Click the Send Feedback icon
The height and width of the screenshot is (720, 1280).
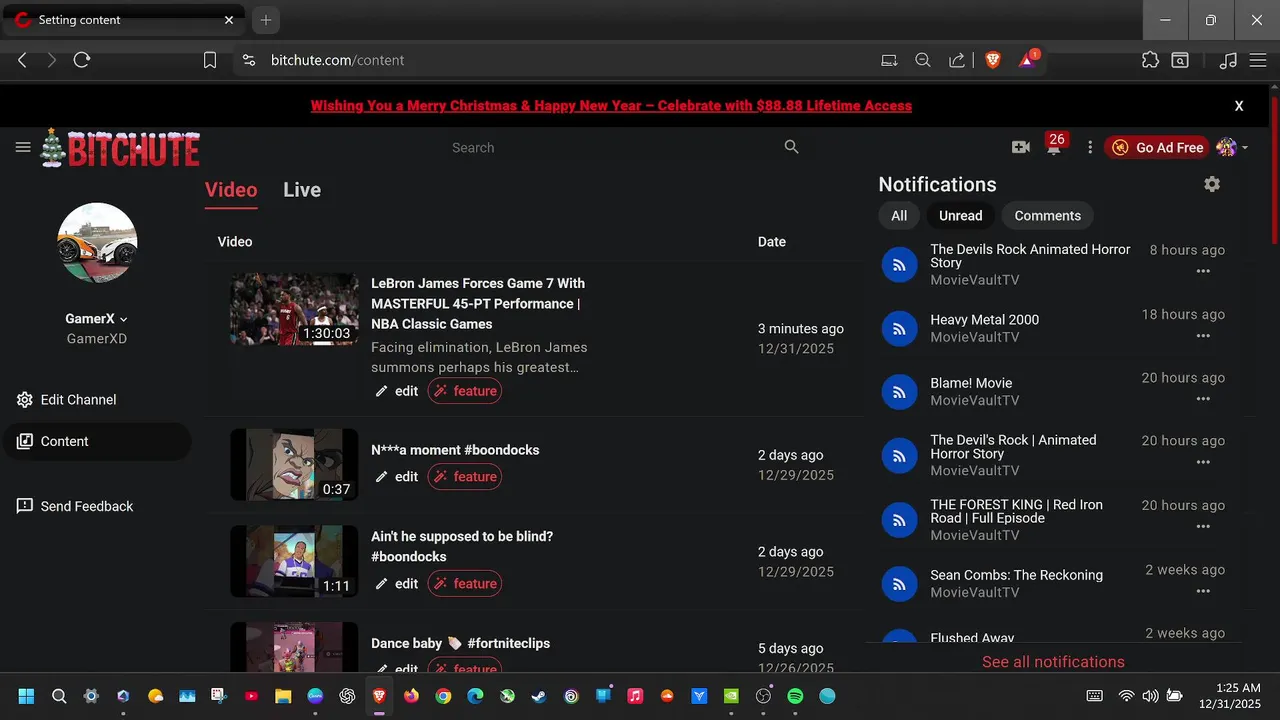point(25,506)
